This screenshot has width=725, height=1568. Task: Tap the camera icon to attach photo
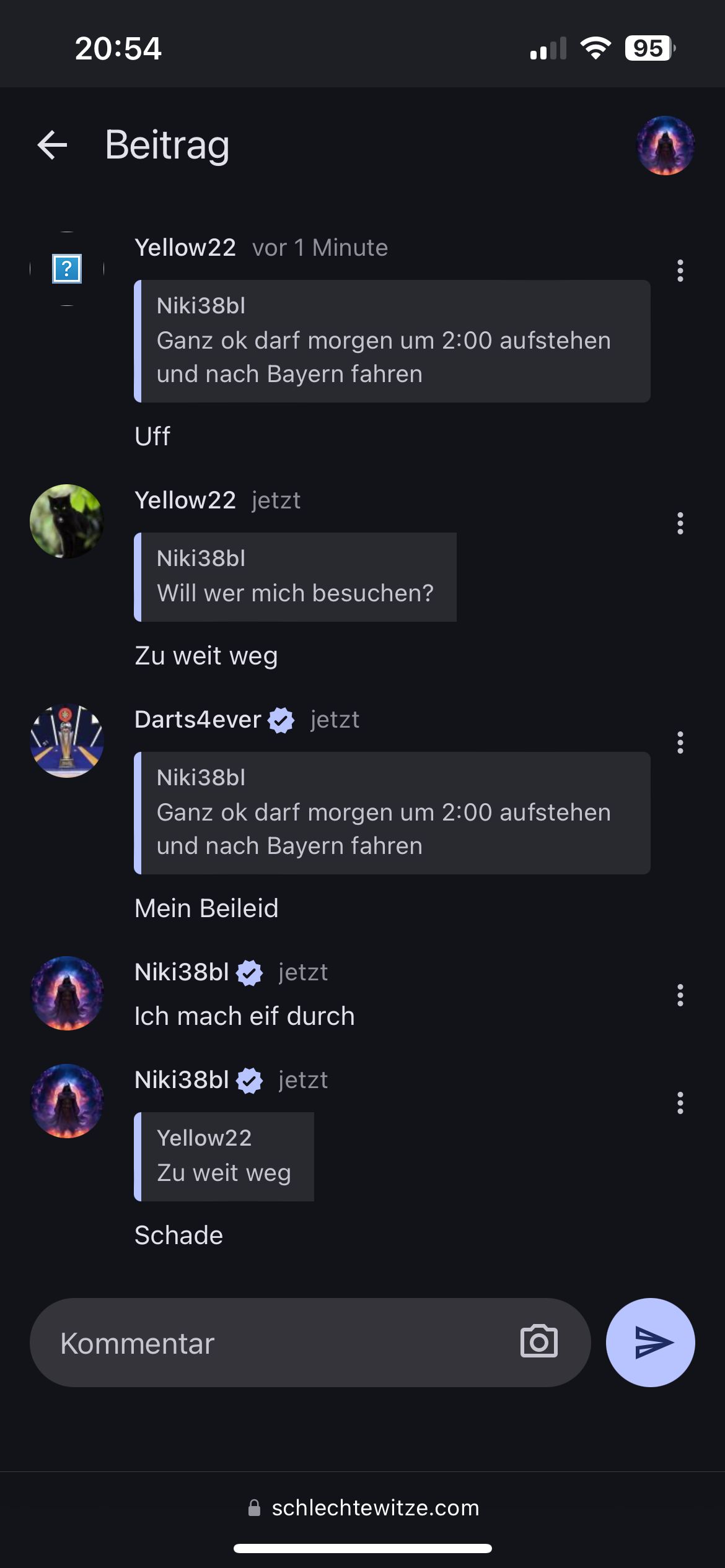click(538, 1342)
